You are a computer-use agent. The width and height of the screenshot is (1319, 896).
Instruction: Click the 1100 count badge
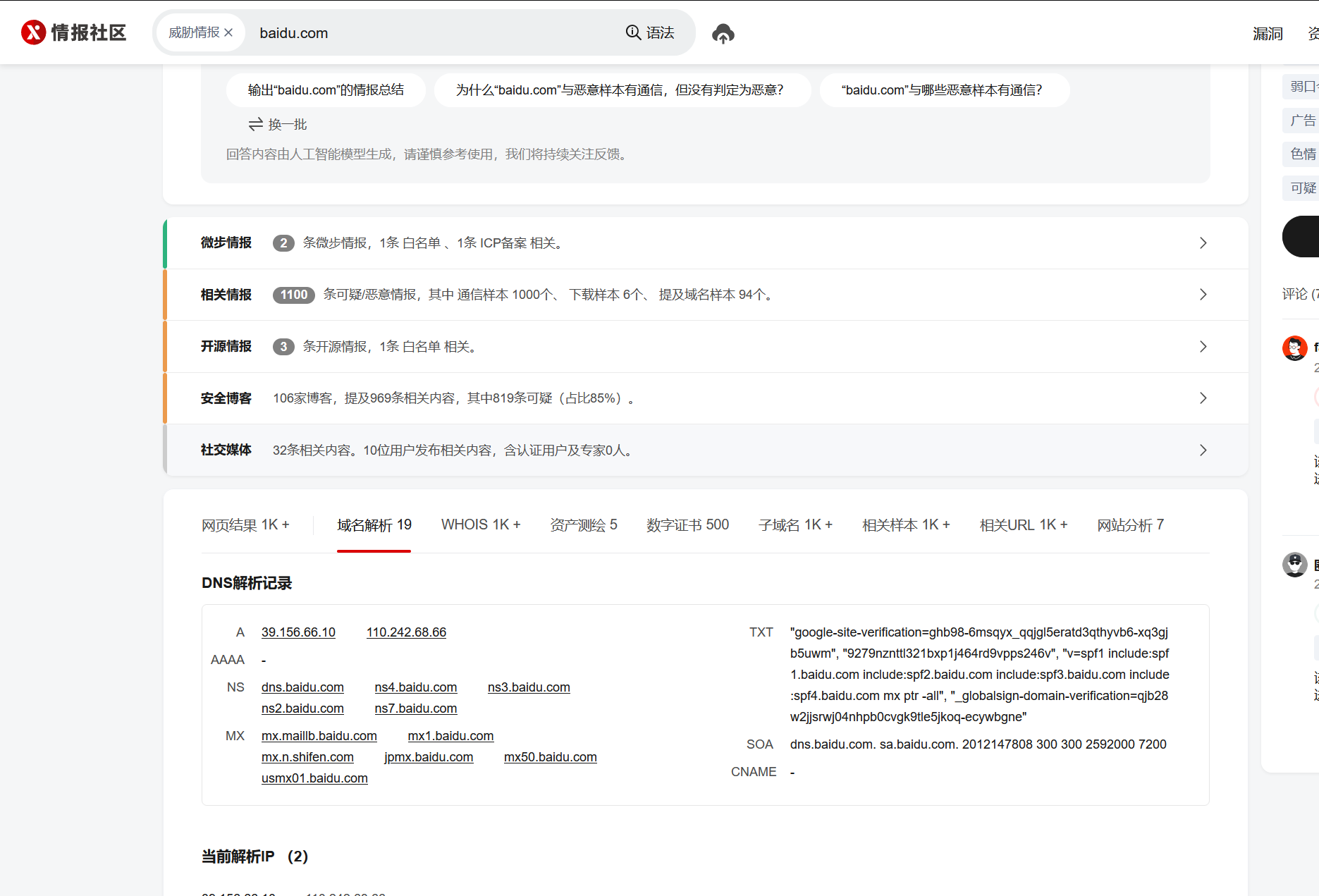(294, 295)
